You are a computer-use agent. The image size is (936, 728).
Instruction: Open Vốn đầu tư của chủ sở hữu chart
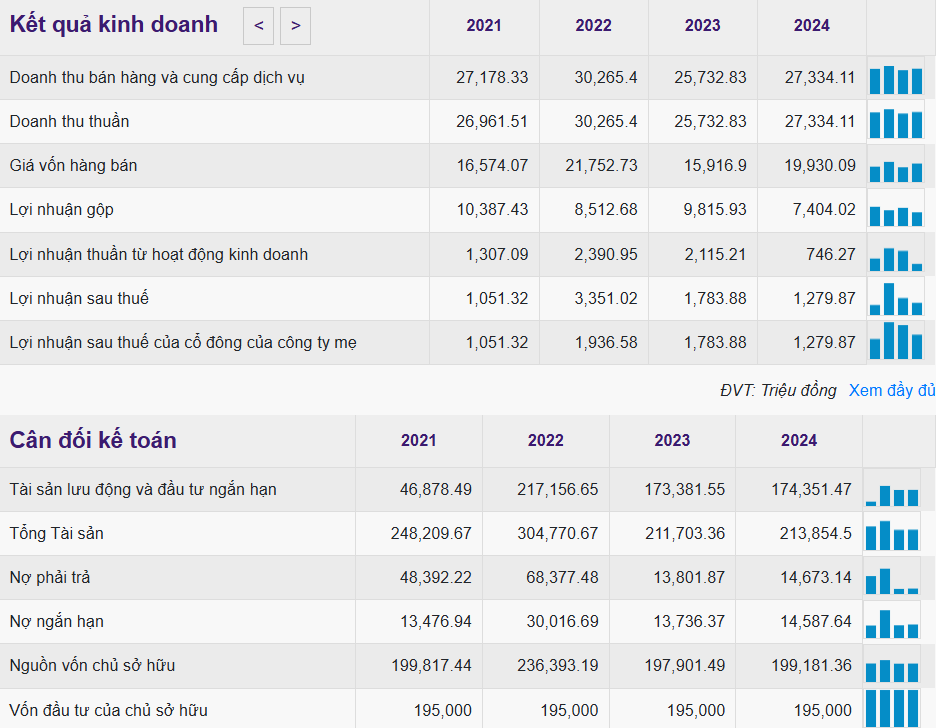tap(892, 708)
